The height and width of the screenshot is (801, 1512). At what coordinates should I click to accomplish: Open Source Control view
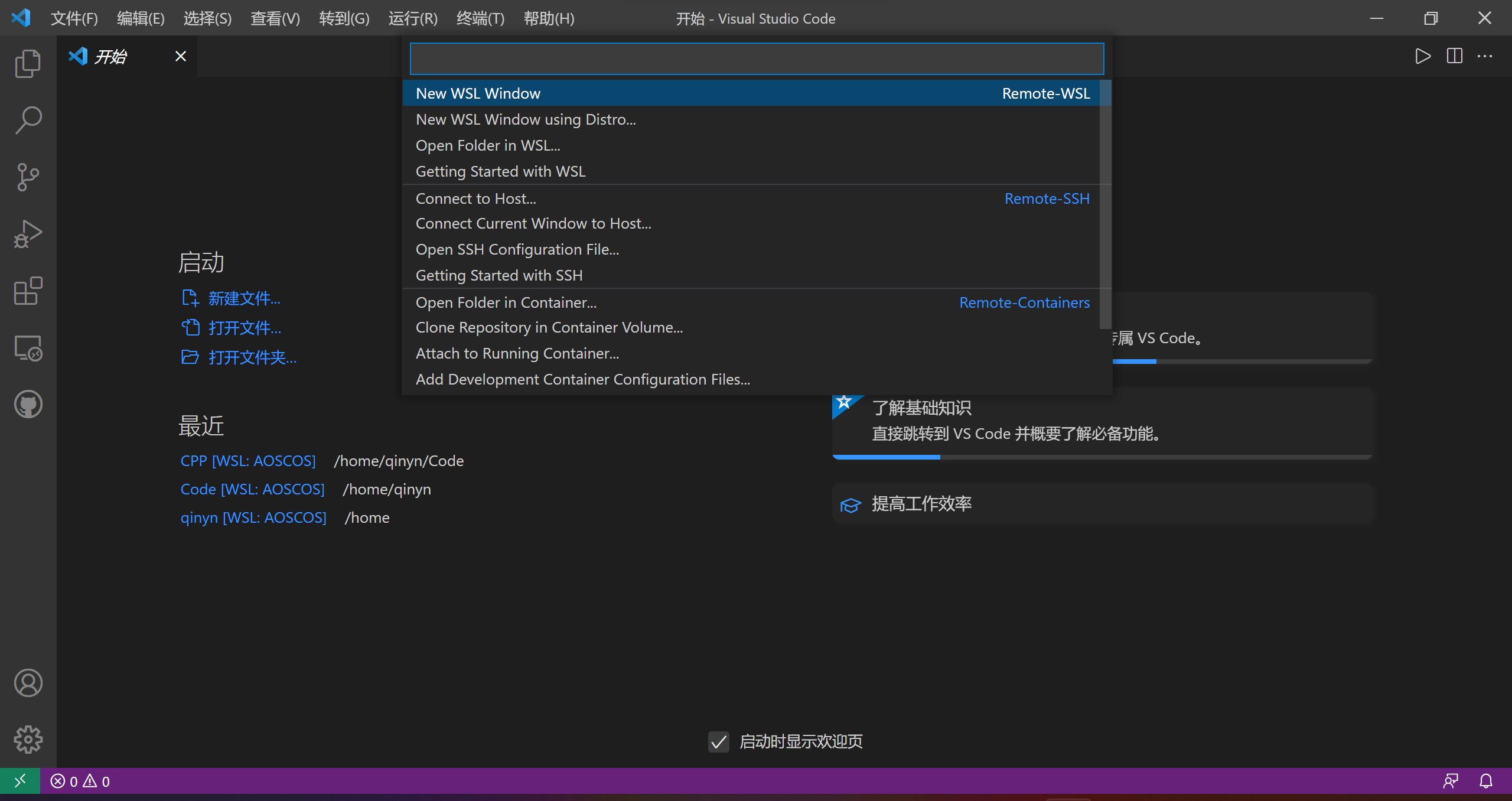27,177
